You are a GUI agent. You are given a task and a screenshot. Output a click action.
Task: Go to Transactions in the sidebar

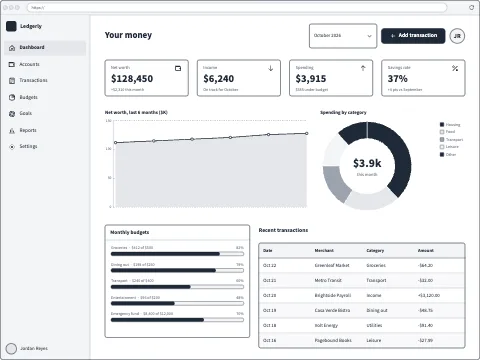click(45, 80)
